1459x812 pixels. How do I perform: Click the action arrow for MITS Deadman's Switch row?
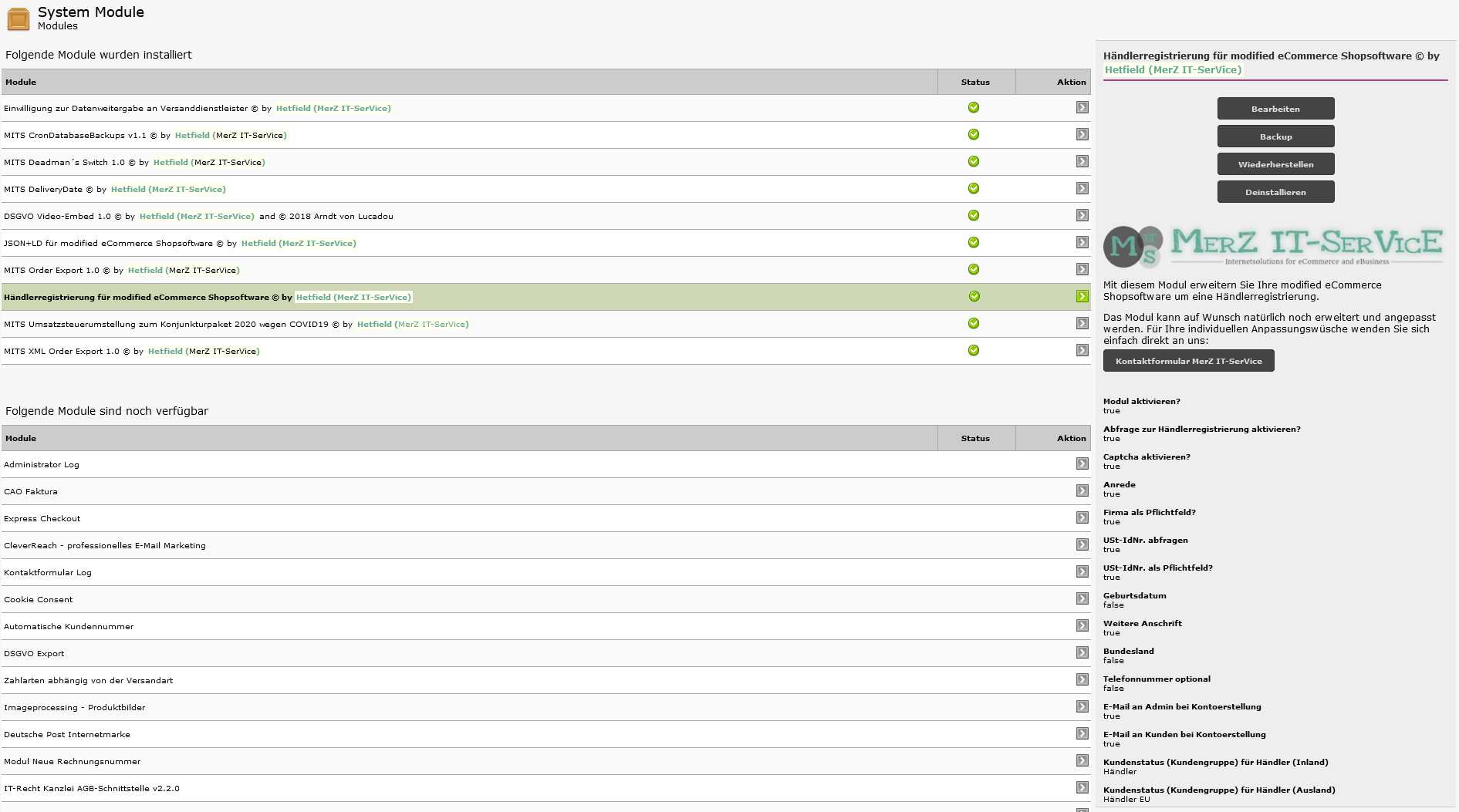tap(1082, 162)
